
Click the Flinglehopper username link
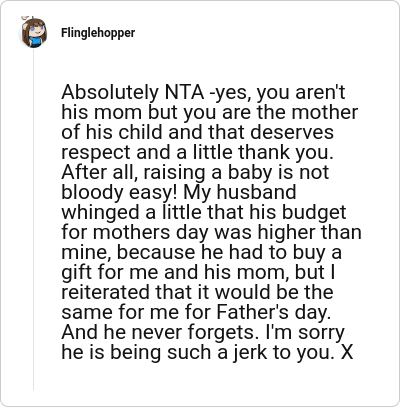pos(98,33)
